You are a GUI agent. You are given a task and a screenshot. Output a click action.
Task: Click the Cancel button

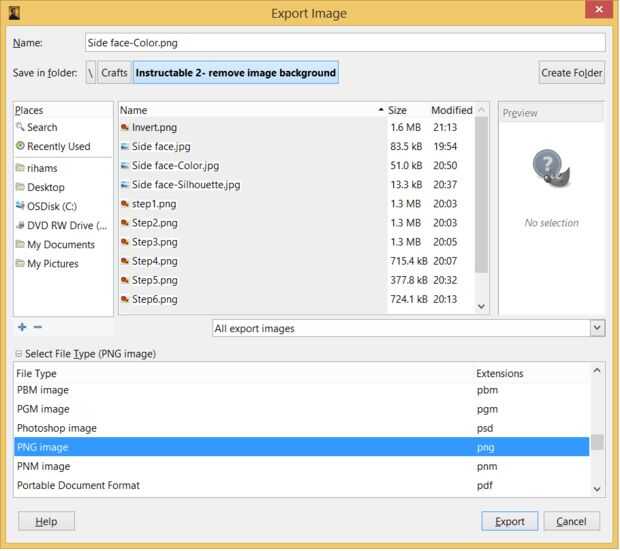(x=571, y=521)
